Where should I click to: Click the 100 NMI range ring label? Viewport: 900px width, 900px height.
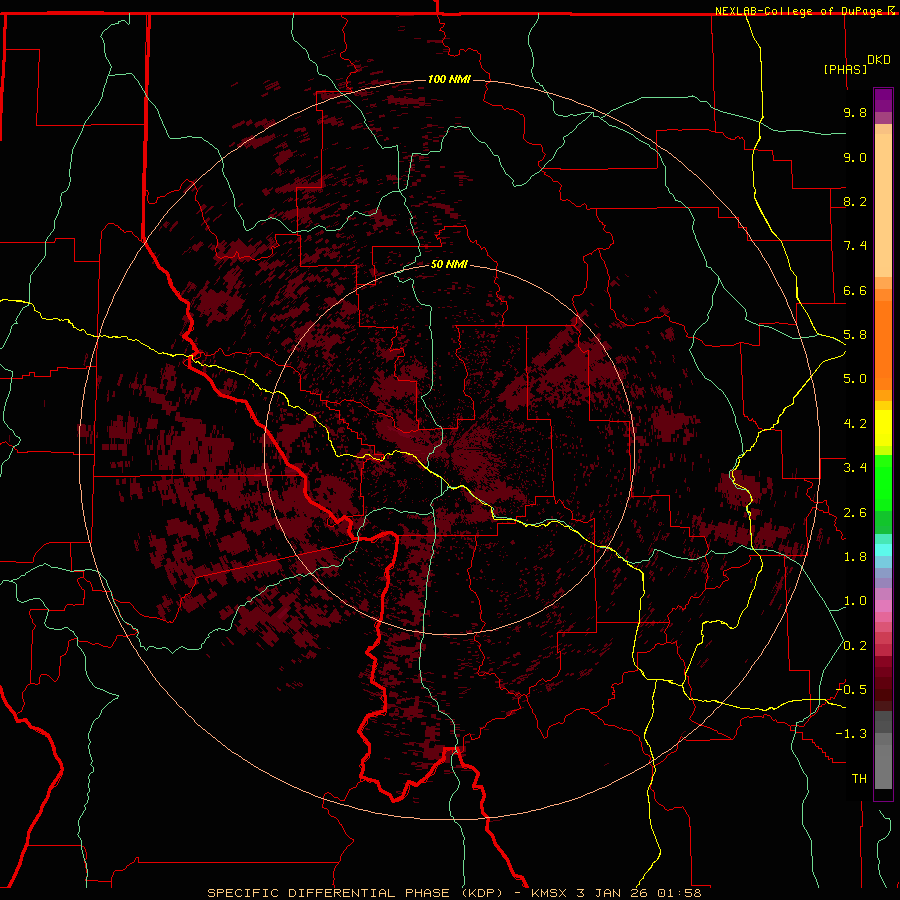click(x=449, y=79)
